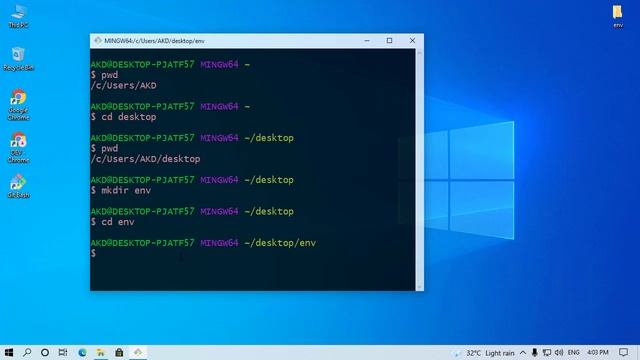Image resolution: width=640 pixels, height=360 pixels.
Task: Click the command '$ mkdir env'
Action: 121,190
